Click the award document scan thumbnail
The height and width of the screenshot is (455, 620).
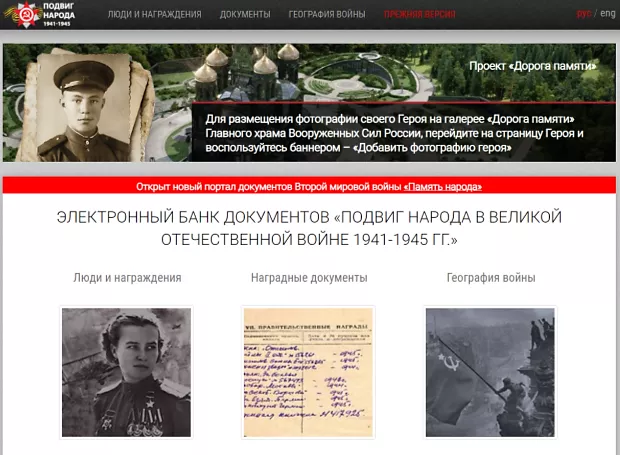point(308,372)
